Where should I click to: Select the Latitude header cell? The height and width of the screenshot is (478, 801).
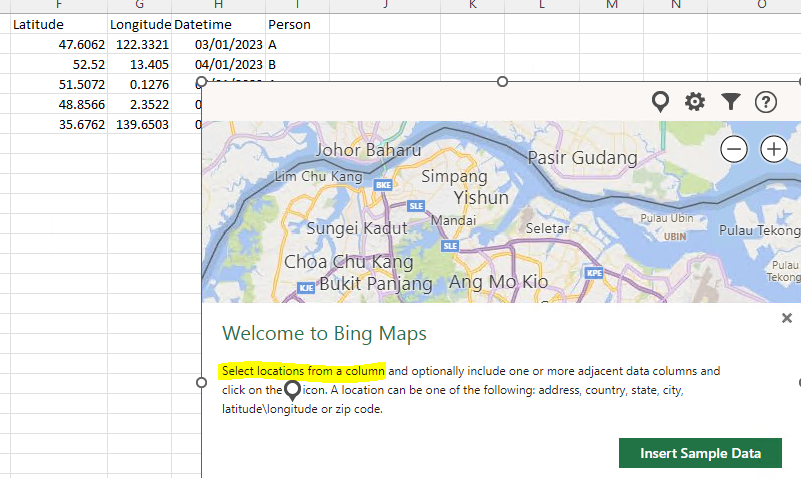click(x=59, y=24)
